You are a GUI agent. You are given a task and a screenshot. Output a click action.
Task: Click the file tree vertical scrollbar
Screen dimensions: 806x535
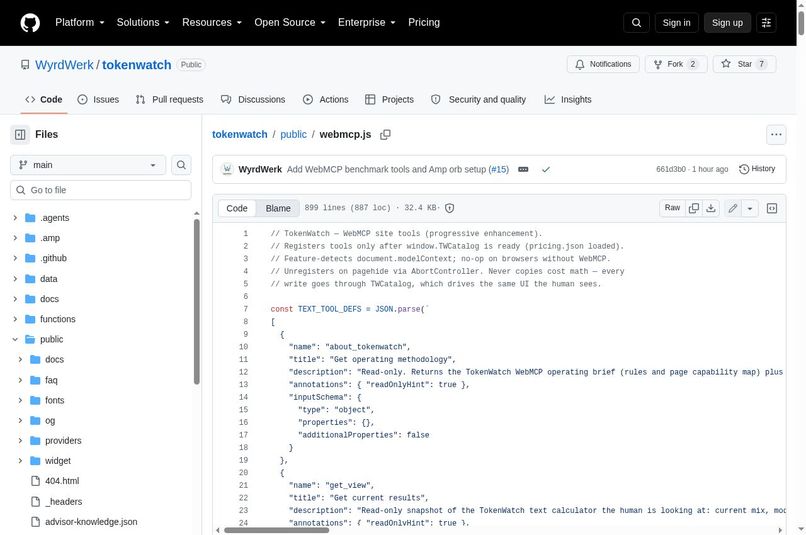[196, 302]
